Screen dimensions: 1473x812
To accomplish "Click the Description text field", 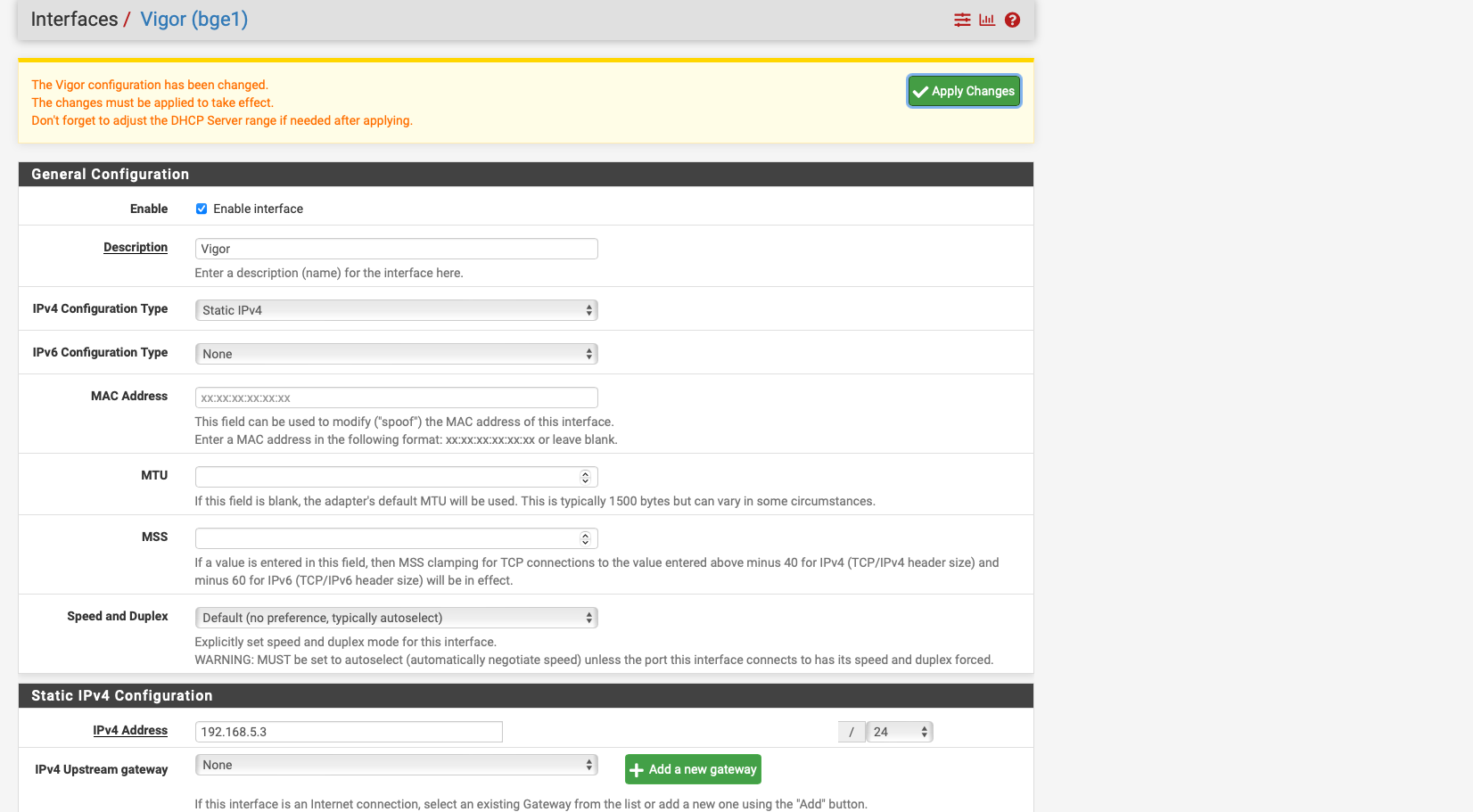I will (396, 249).
